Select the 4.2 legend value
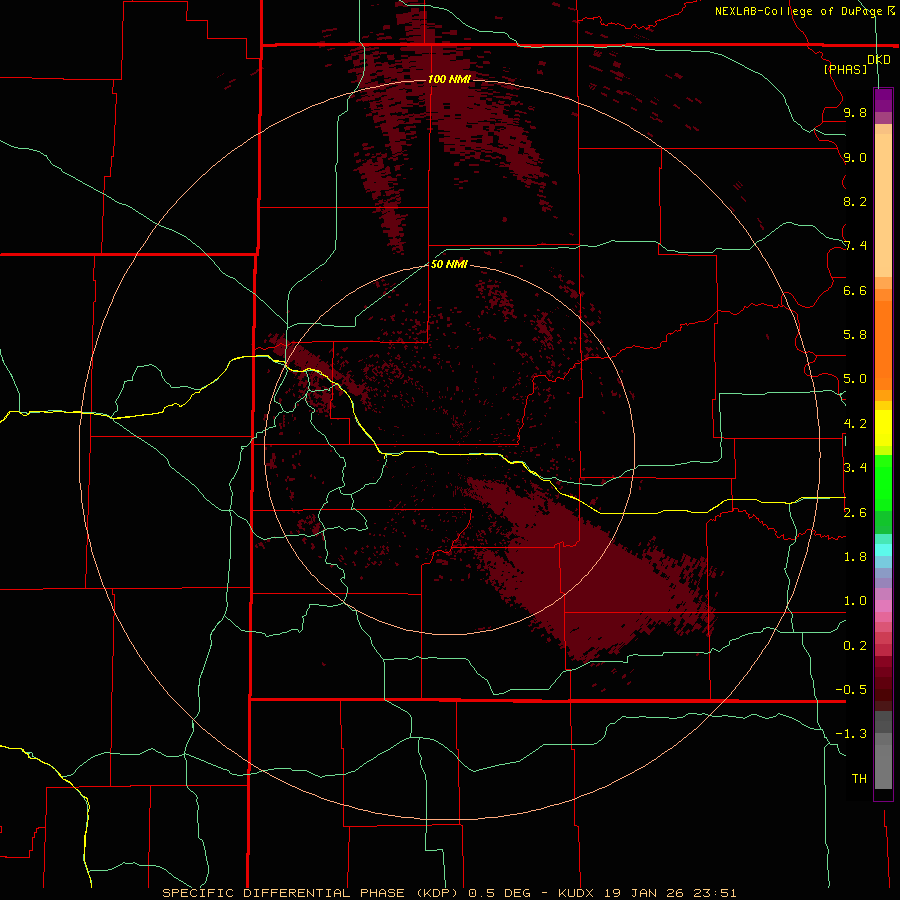 pyautogui.click(x=855, y=424)
